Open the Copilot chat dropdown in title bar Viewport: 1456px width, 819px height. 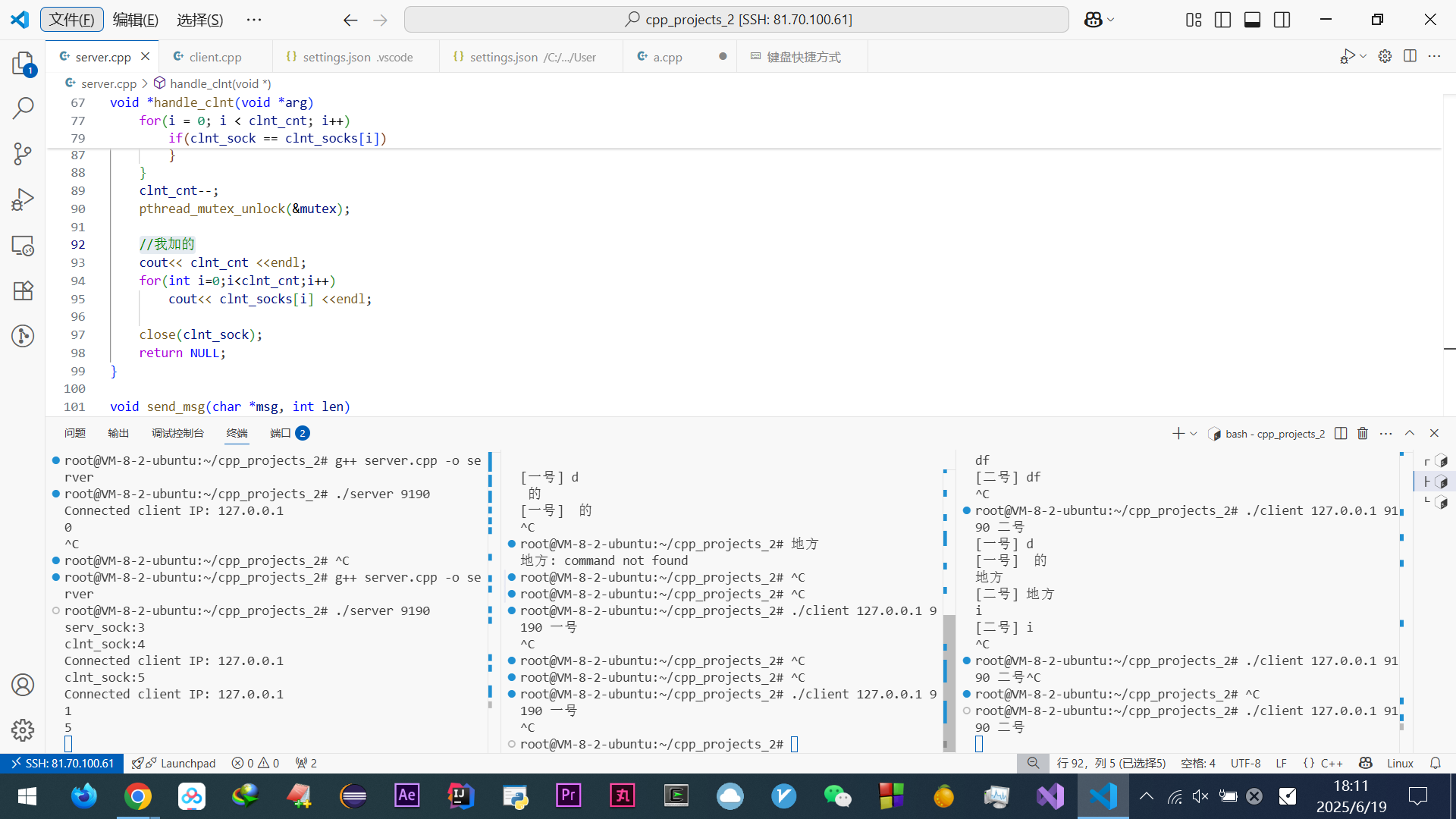pos(1111,20)
